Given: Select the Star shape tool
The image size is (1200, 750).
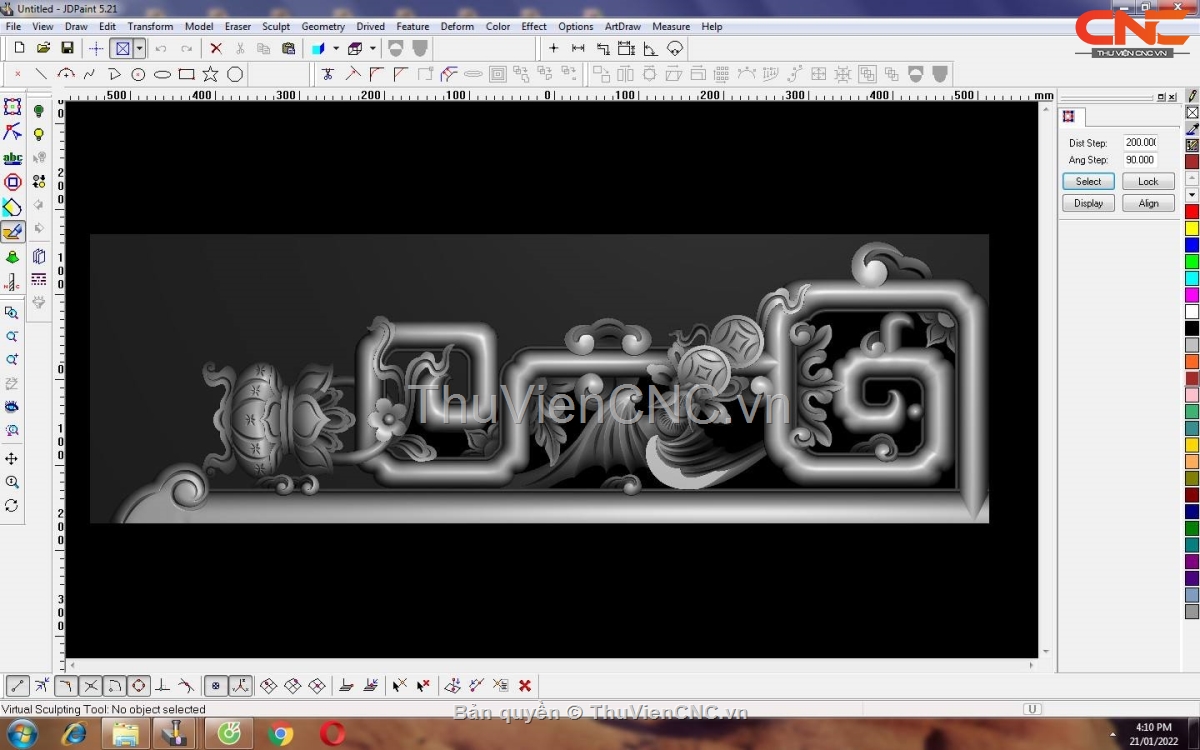Looking at the screenshot, I should point(210,74).
